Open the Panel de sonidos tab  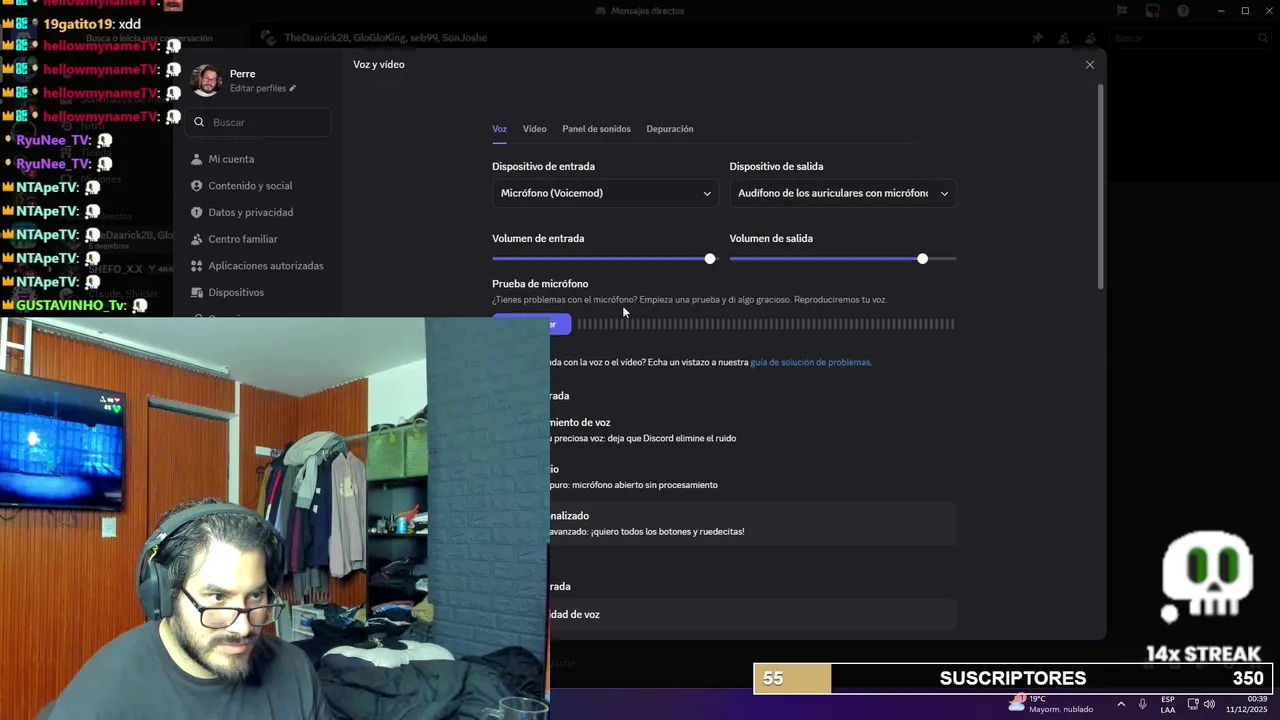pyautogui.click(x=596, y=129)
